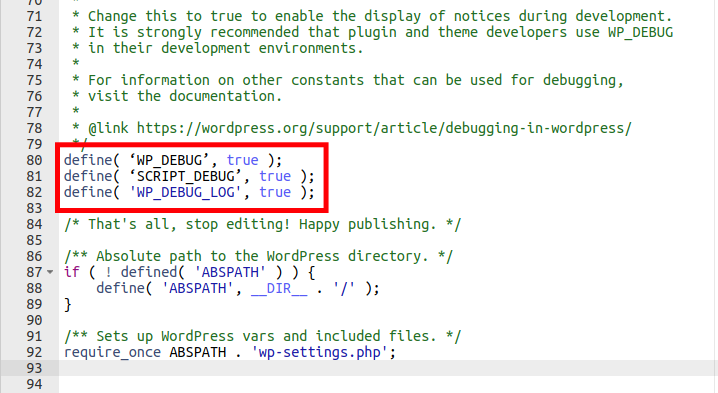The image size is (718, 393).
Task: Click the ‘WP_DEBUG’ constant name on line 80
Action: 169,160
